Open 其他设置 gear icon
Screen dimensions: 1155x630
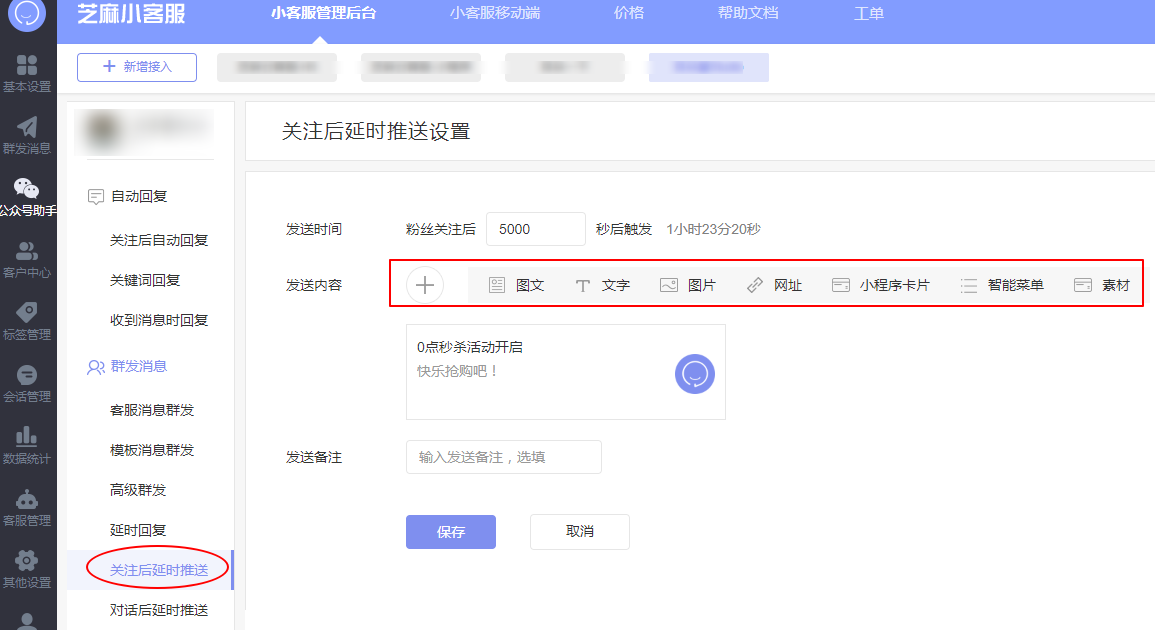27,561
